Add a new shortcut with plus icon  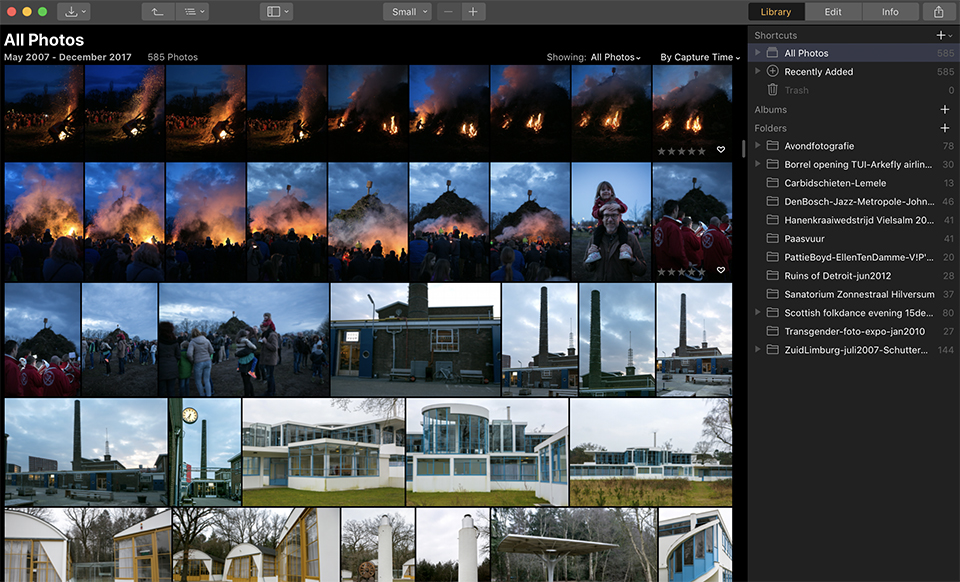(x=943, y=35)
